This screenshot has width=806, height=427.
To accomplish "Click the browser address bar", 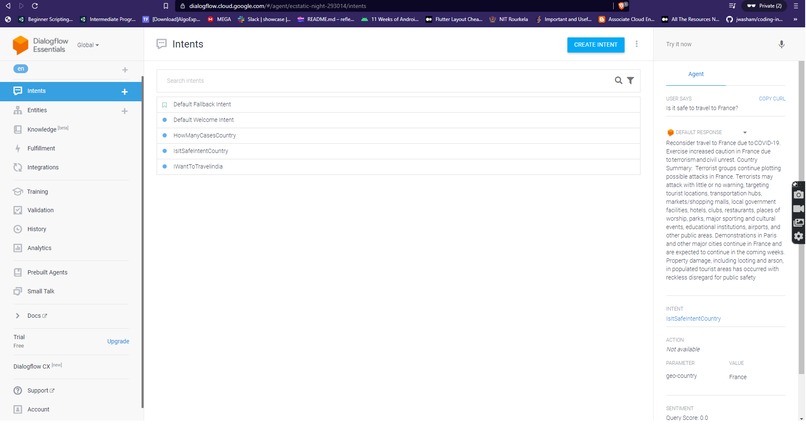I will 393,6.
